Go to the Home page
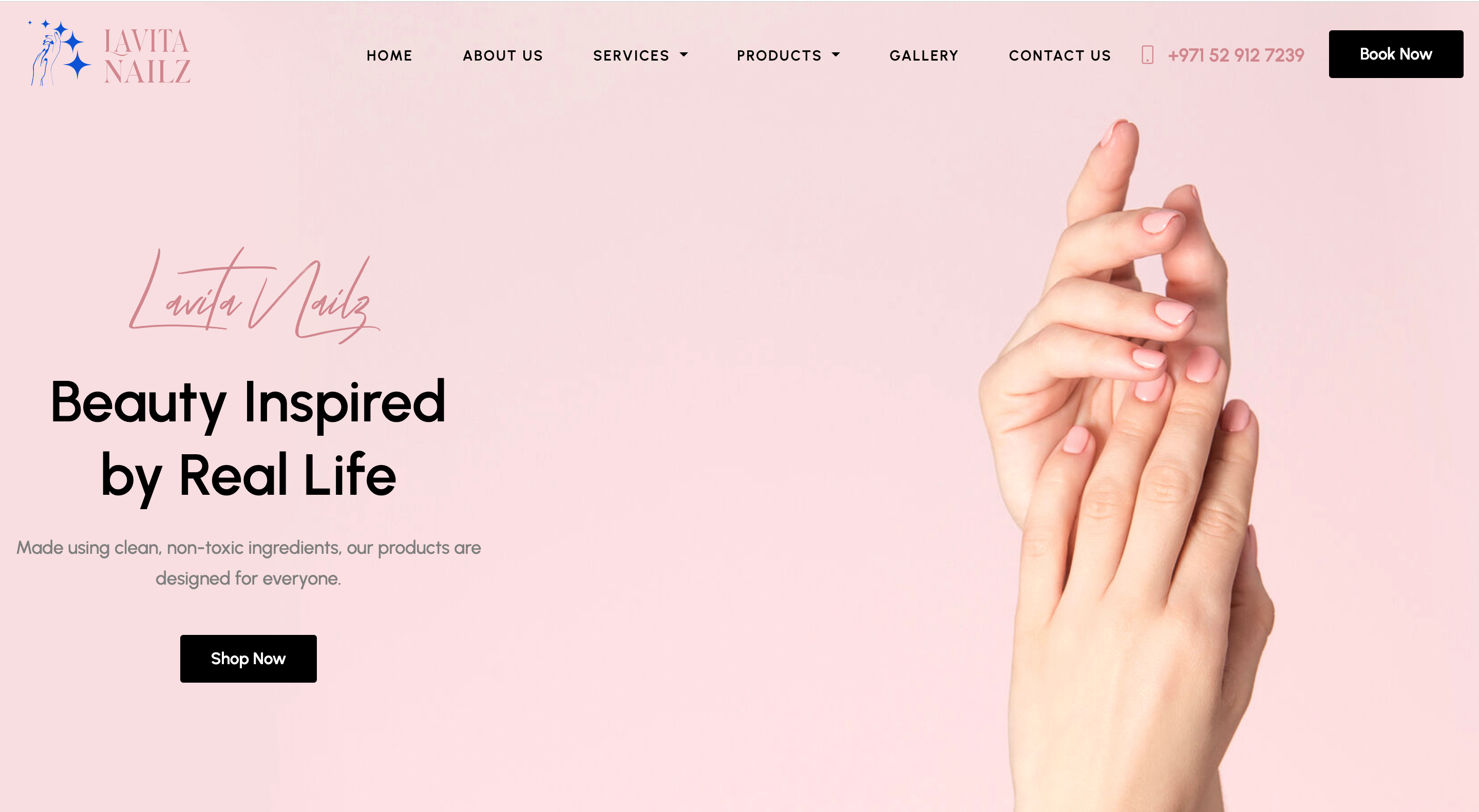The height and width of the screenshot is (812, 1479). coord(389,55)
